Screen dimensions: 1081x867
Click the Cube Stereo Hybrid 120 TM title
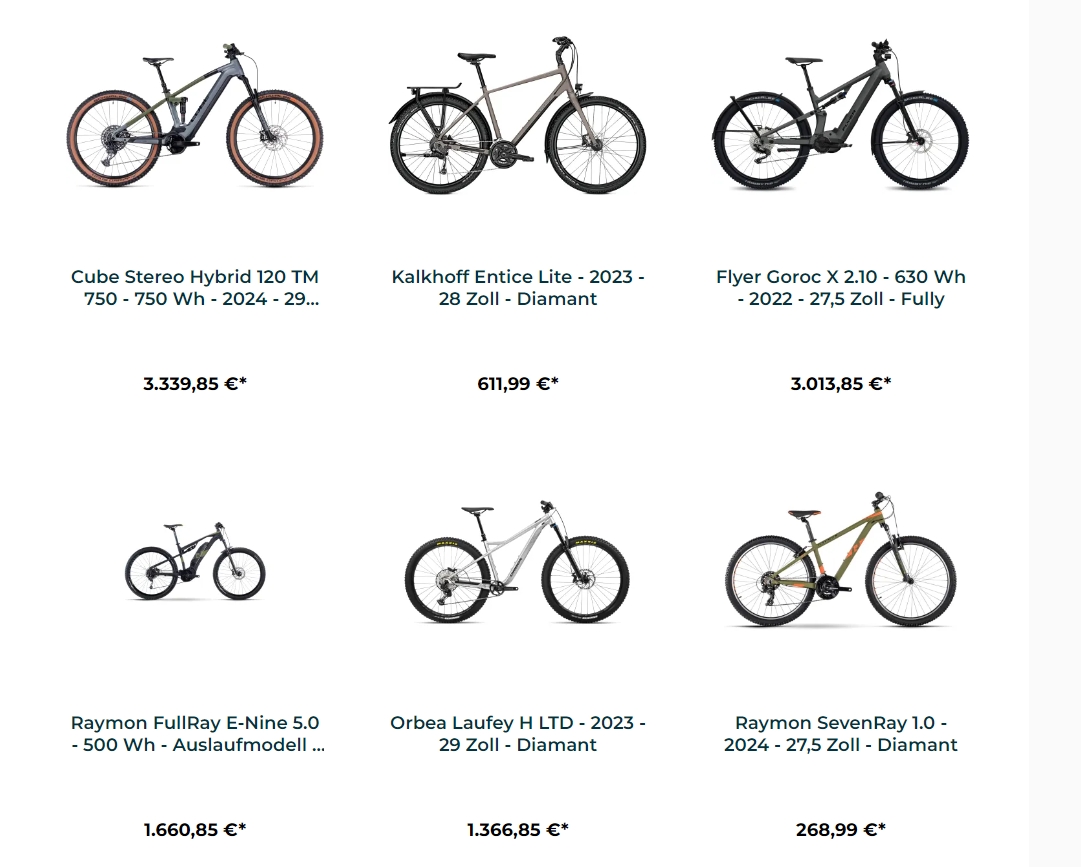(x=195, y=287)
